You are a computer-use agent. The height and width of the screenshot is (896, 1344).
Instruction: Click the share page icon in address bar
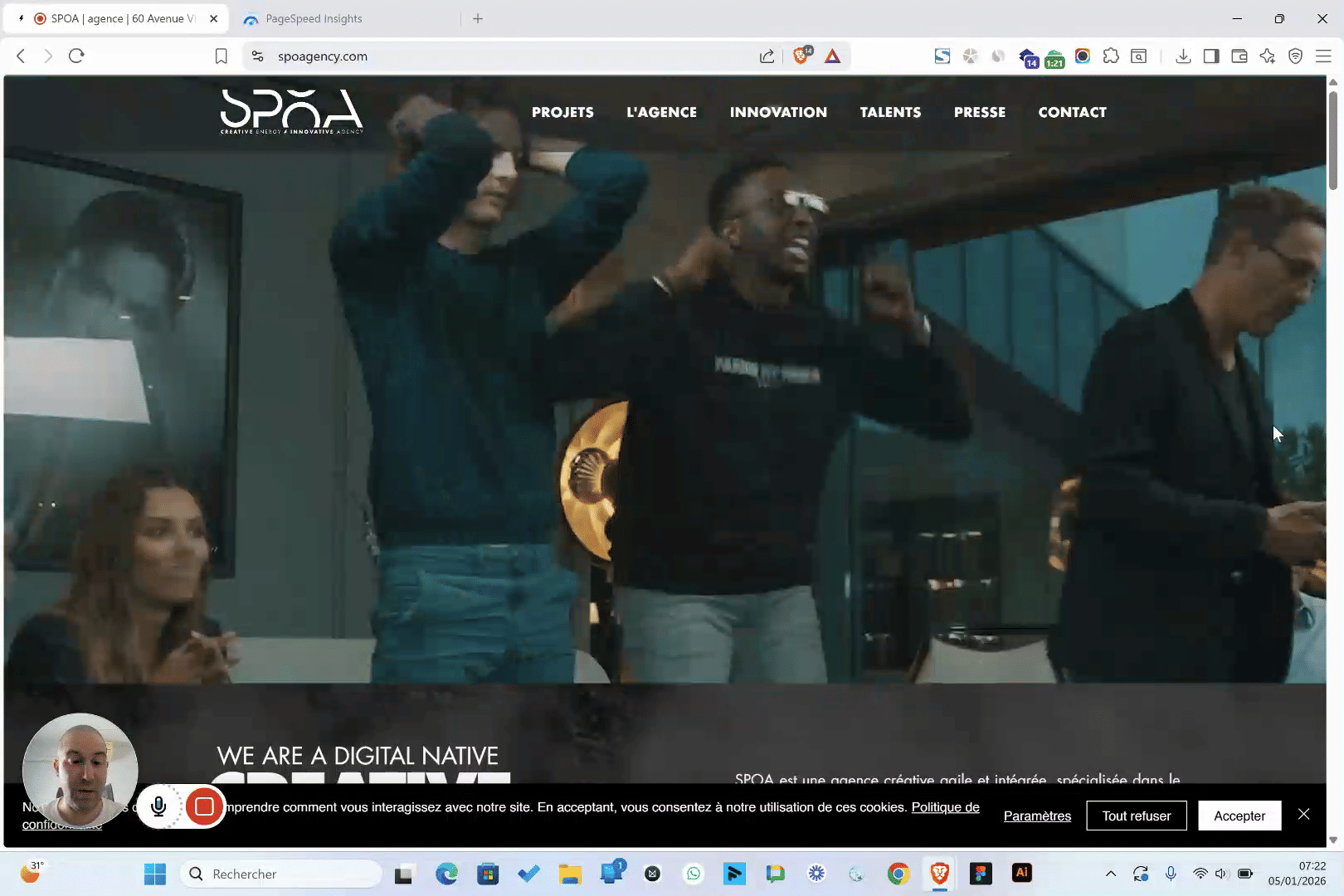click(767, 56)
